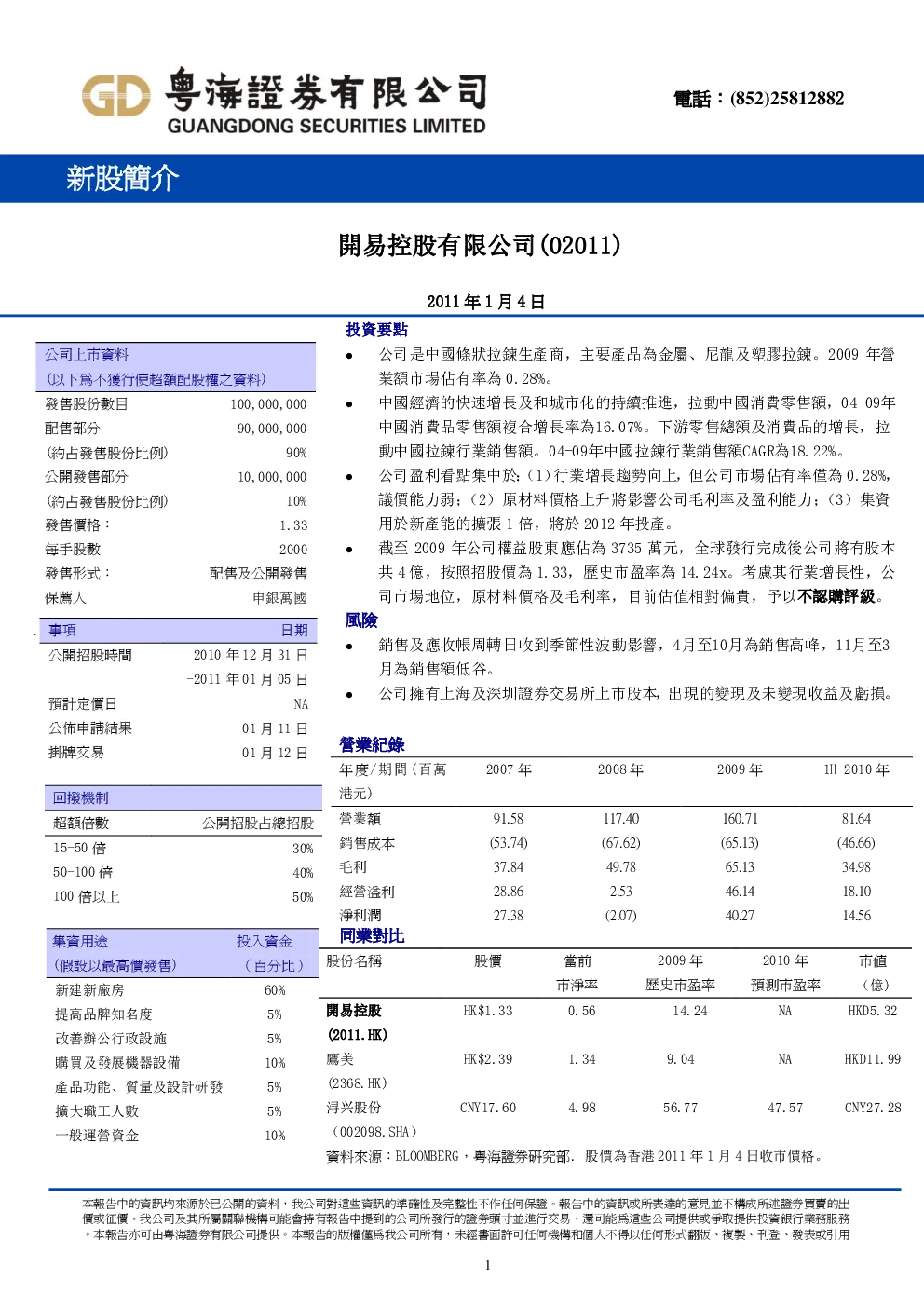Click the 開易控股 peer row name
The height and width of the screenshot is (1307, 924).
coord(354,1011)
